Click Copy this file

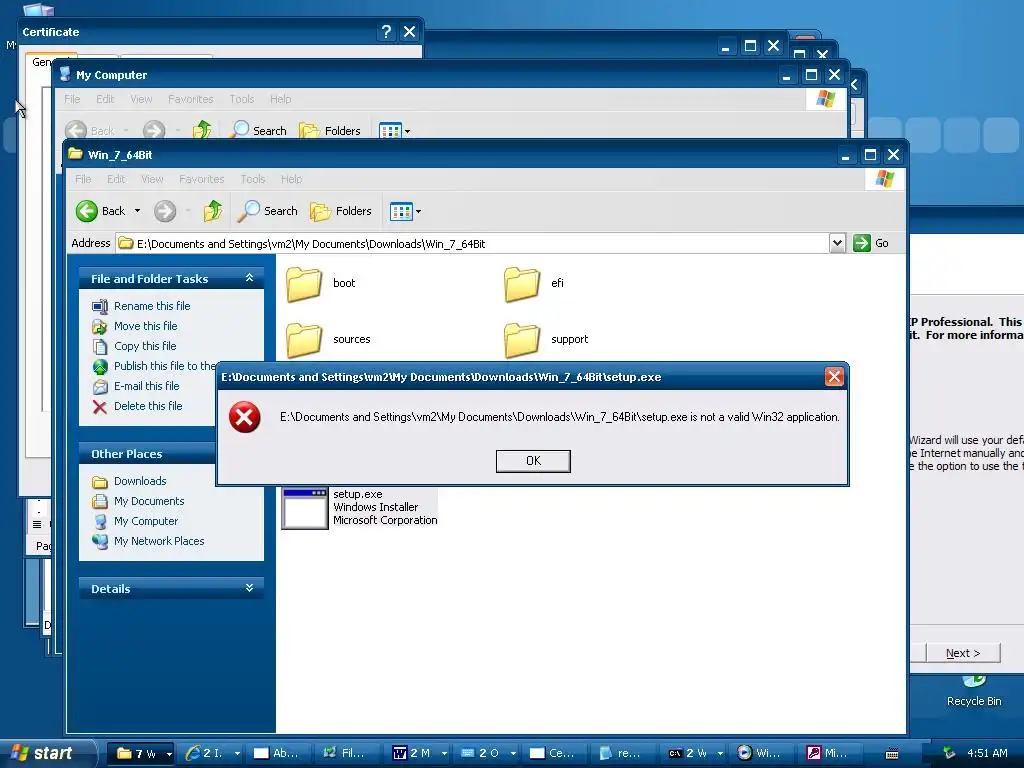(x=145, y=346)
